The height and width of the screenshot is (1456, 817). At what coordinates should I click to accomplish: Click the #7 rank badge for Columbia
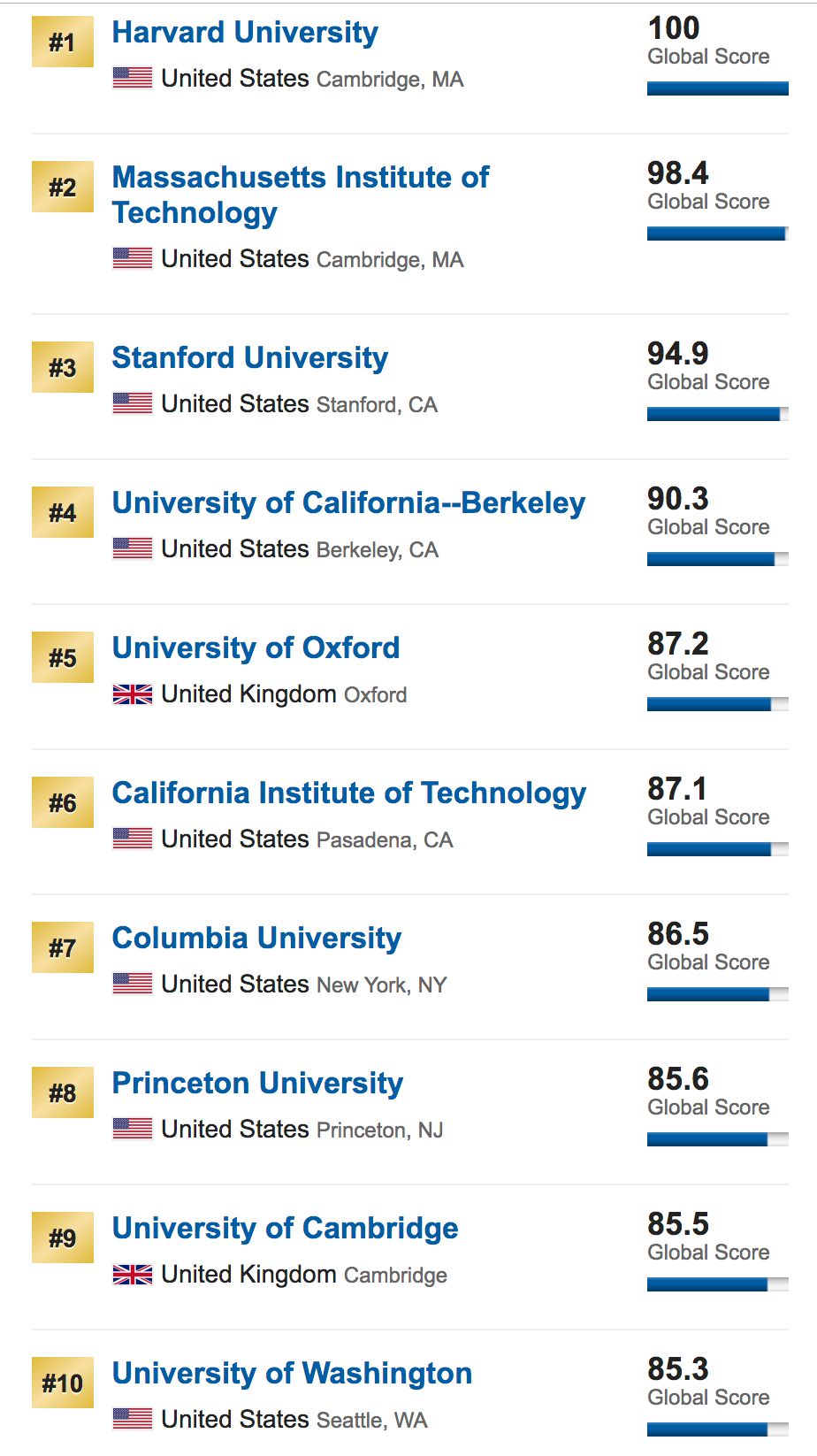pos(63,948)
